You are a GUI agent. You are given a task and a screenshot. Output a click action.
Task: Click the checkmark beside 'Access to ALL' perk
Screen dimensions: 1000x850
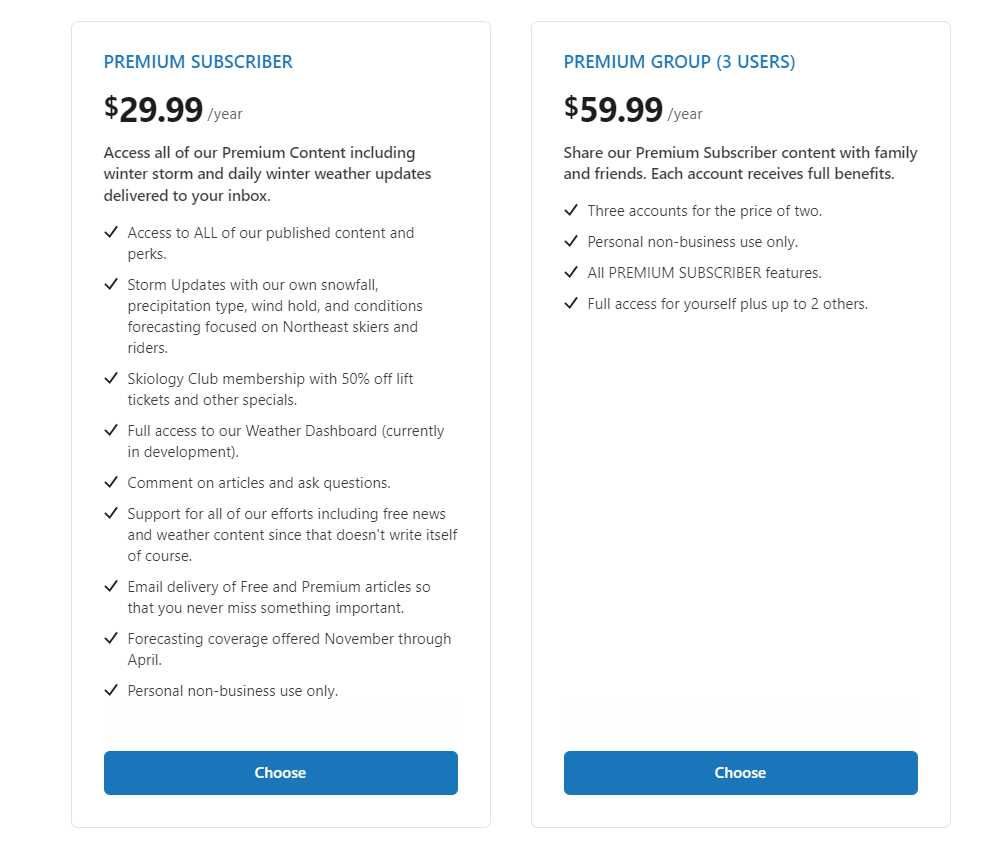point(111,232)
